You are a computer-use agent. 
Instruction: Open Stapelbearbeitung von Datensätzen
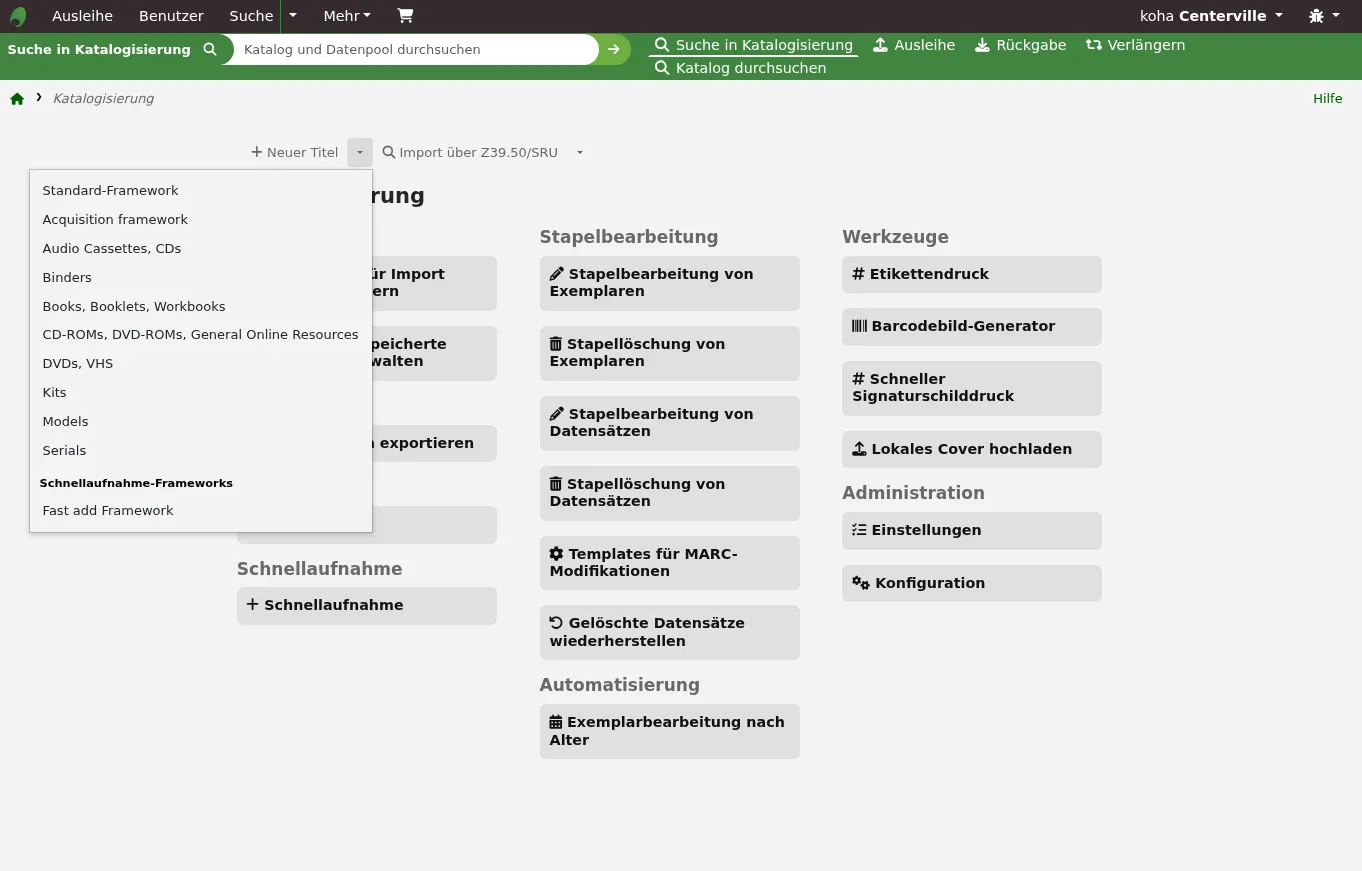point(670,423)
